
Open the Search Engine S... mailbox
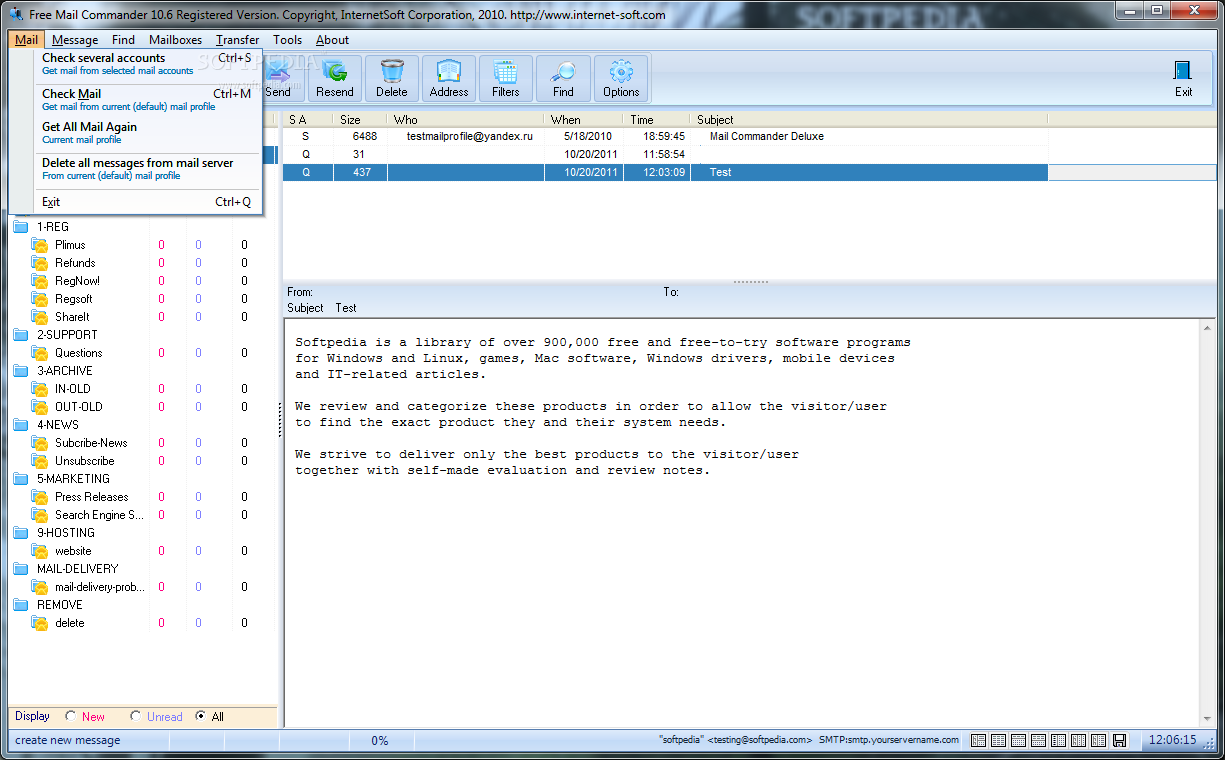pyautogui.click(x=99, y=515)
